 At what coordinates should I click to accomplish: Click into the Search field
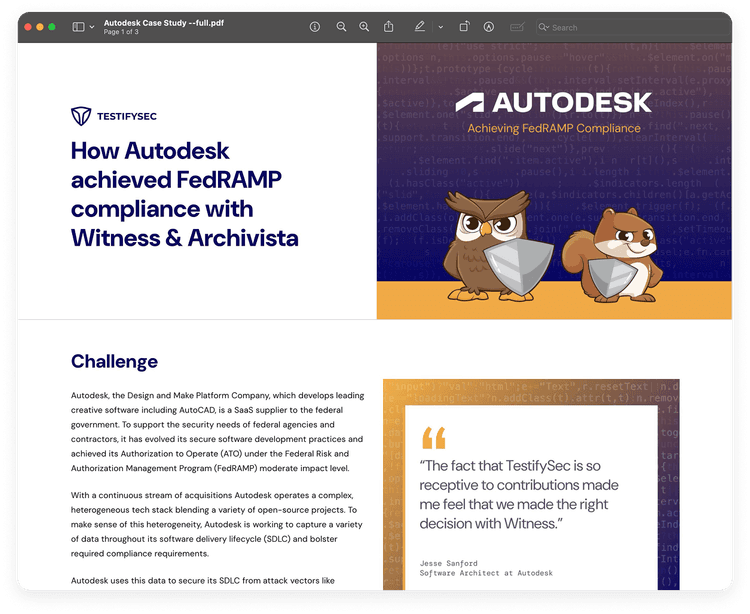point(633,27)
